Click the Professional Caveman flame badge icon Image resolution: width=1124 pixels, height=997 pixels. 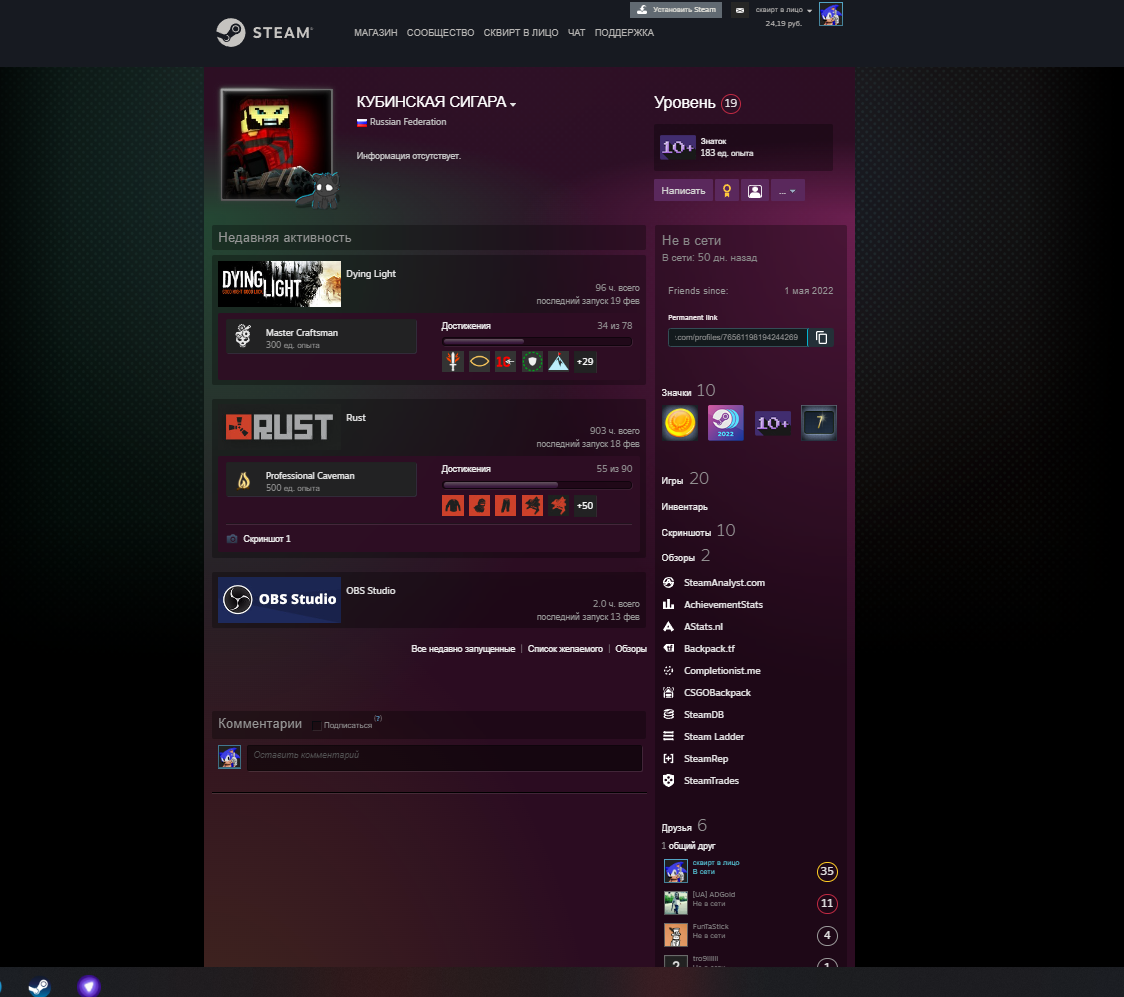coord(244,480)
